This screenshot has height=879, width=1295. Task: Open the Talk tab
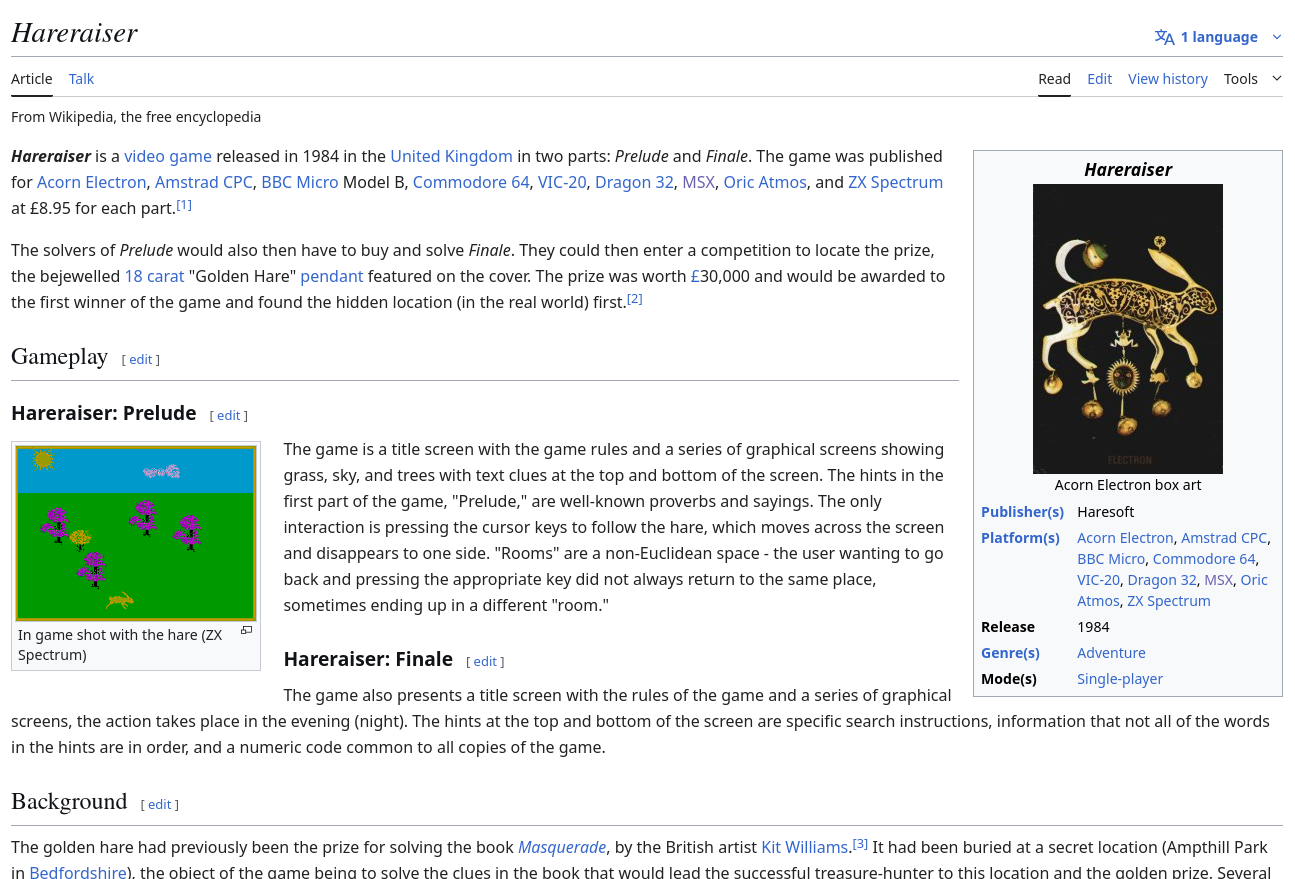pos(82,79)
